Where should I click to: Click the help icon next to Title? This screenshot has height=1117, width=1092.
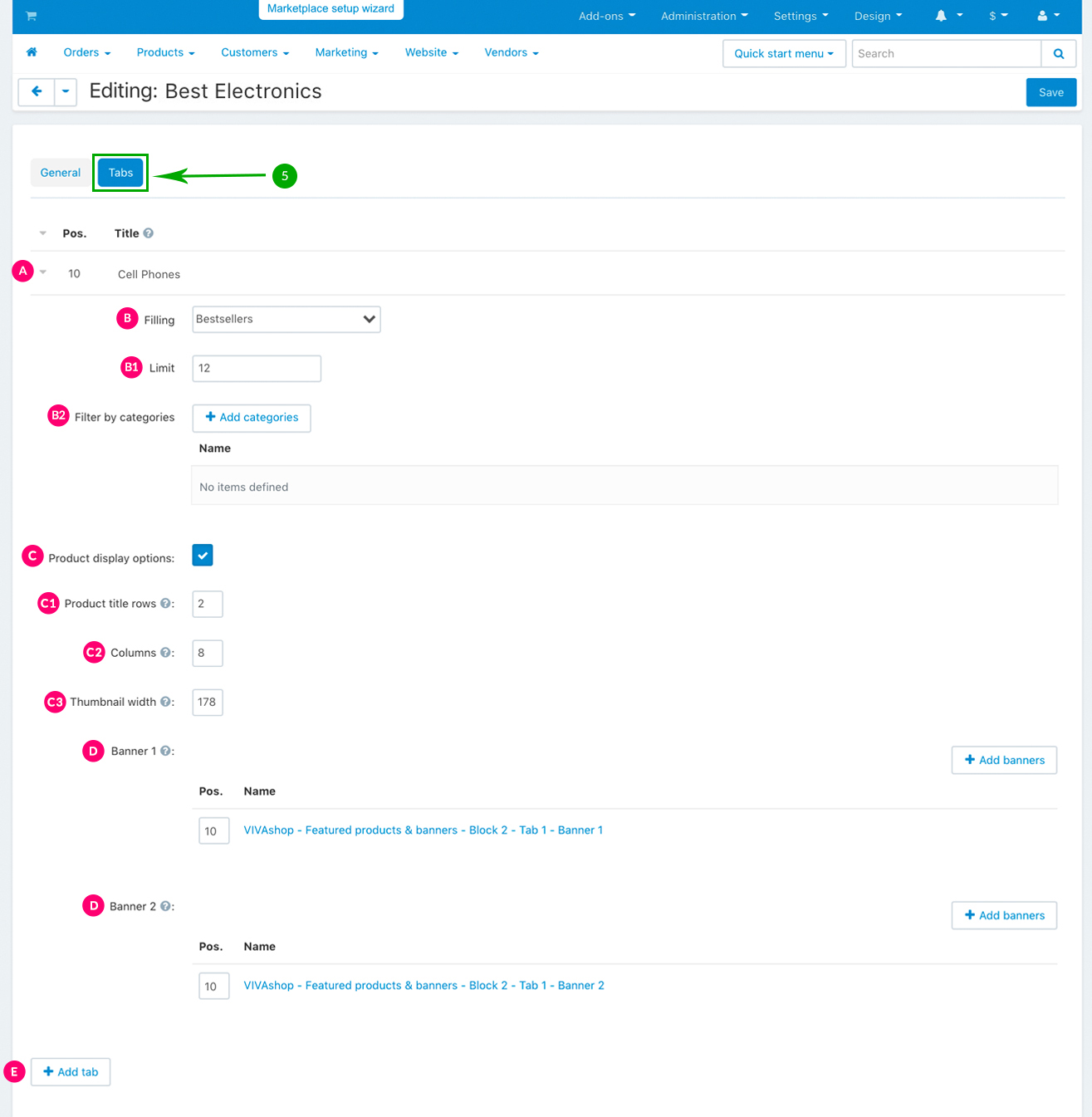(148, 233)
